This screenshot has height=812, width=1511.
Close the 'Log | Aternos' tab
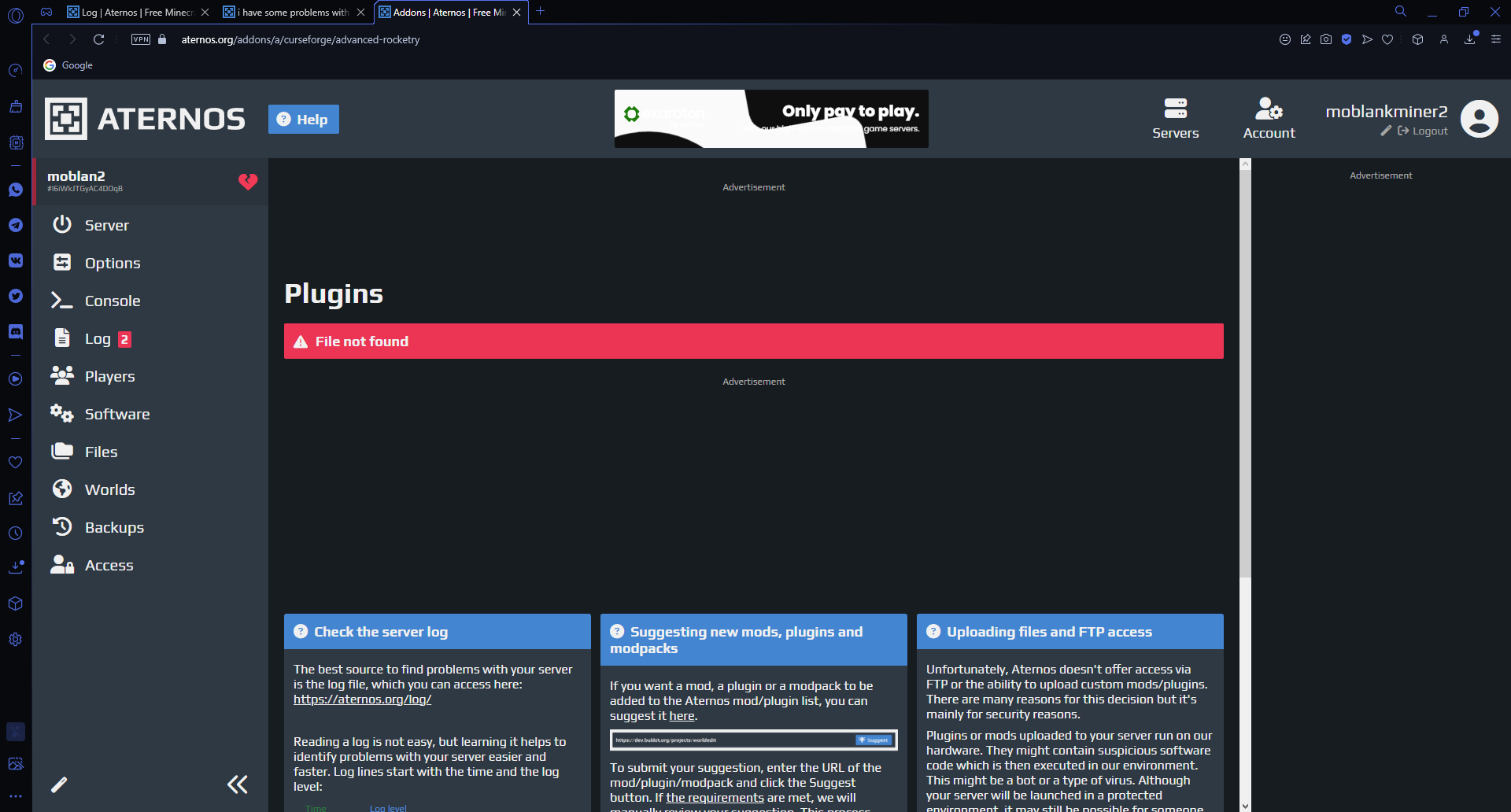[205, 12]
